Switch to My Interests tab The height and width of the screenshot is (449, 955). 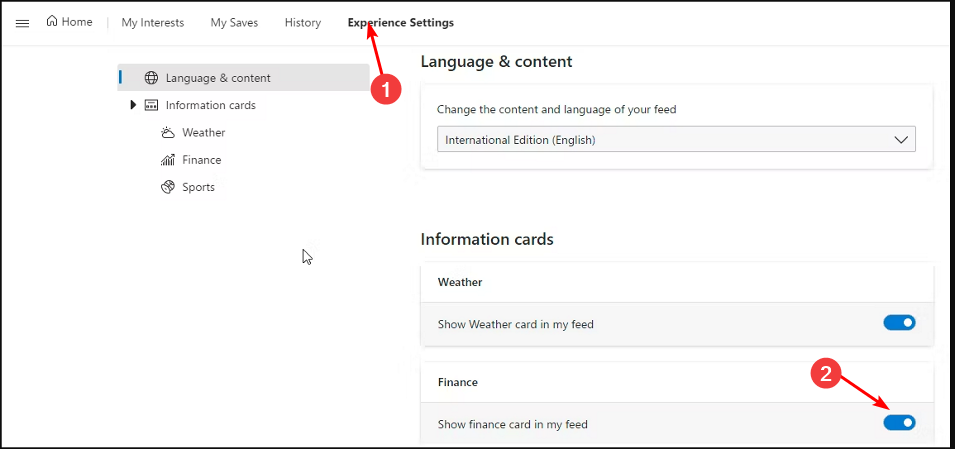coord(152,22)
